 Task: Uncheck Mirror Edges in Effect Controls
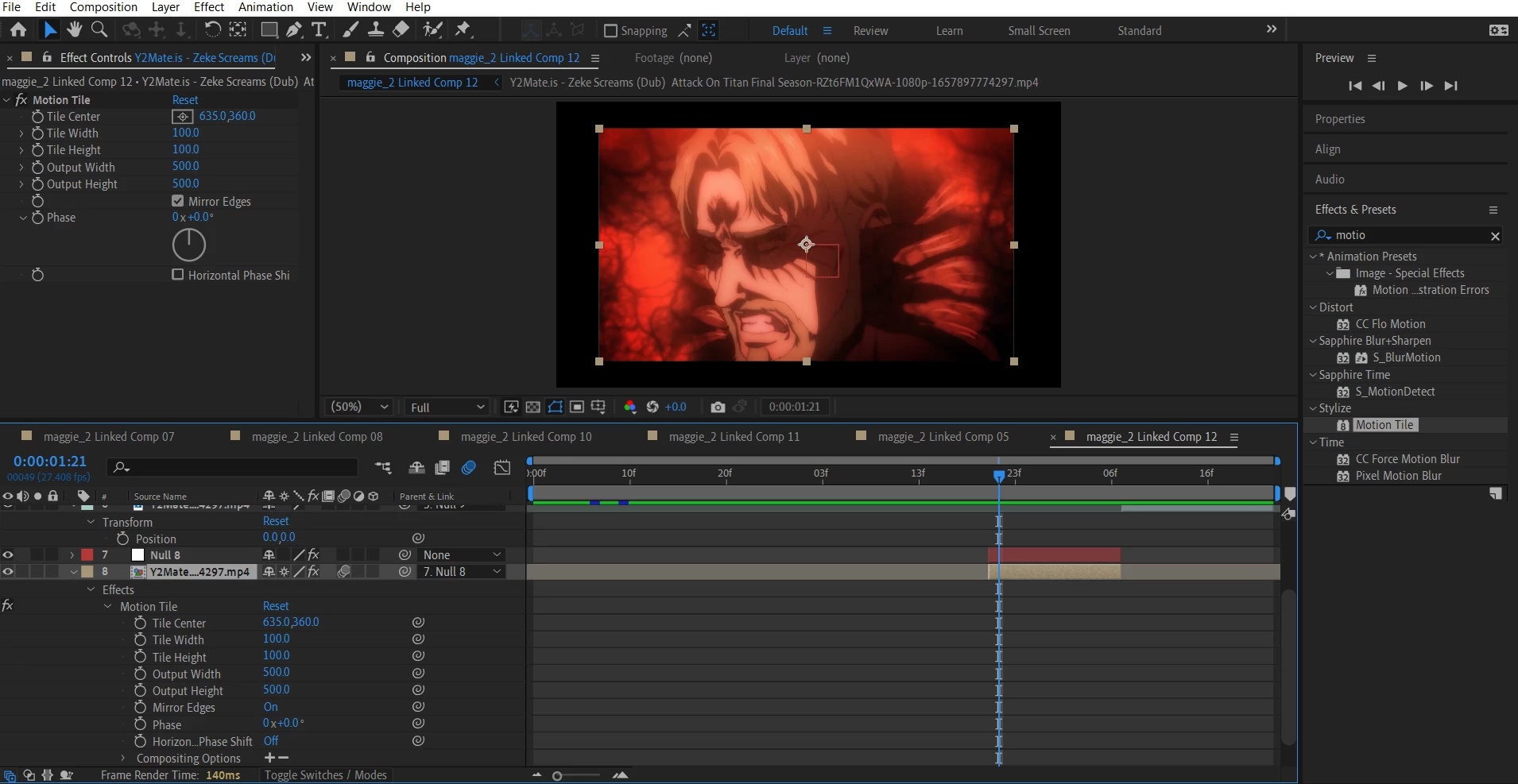(x=178, y=201)
